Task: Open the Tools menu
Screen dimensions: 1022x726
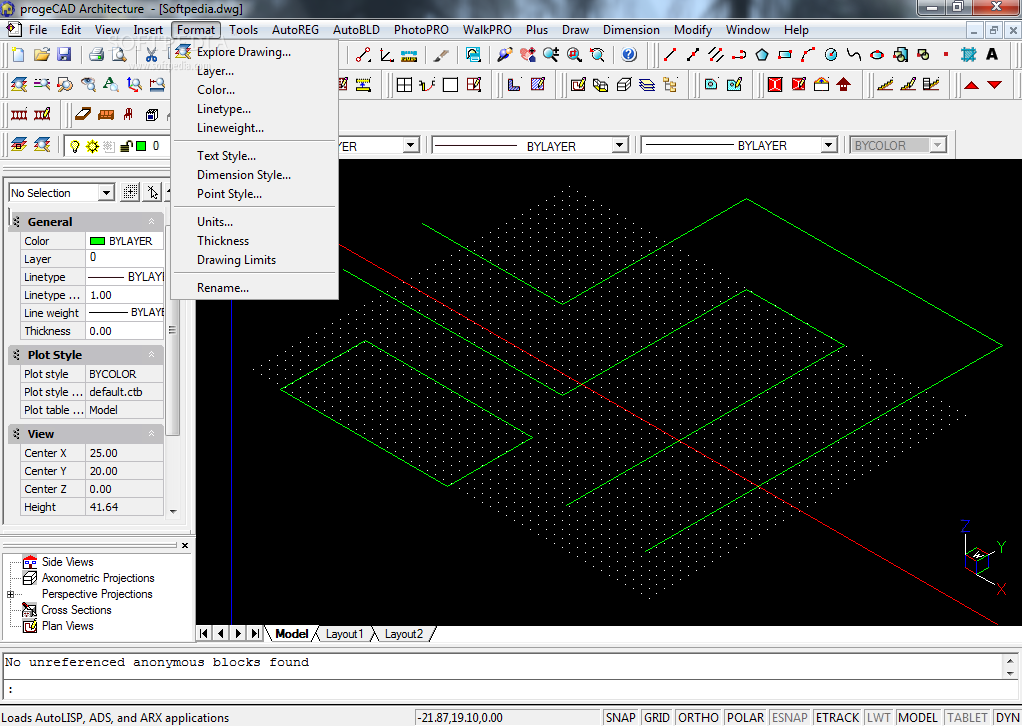Action: pyautogui.click(x=243, y=30)
